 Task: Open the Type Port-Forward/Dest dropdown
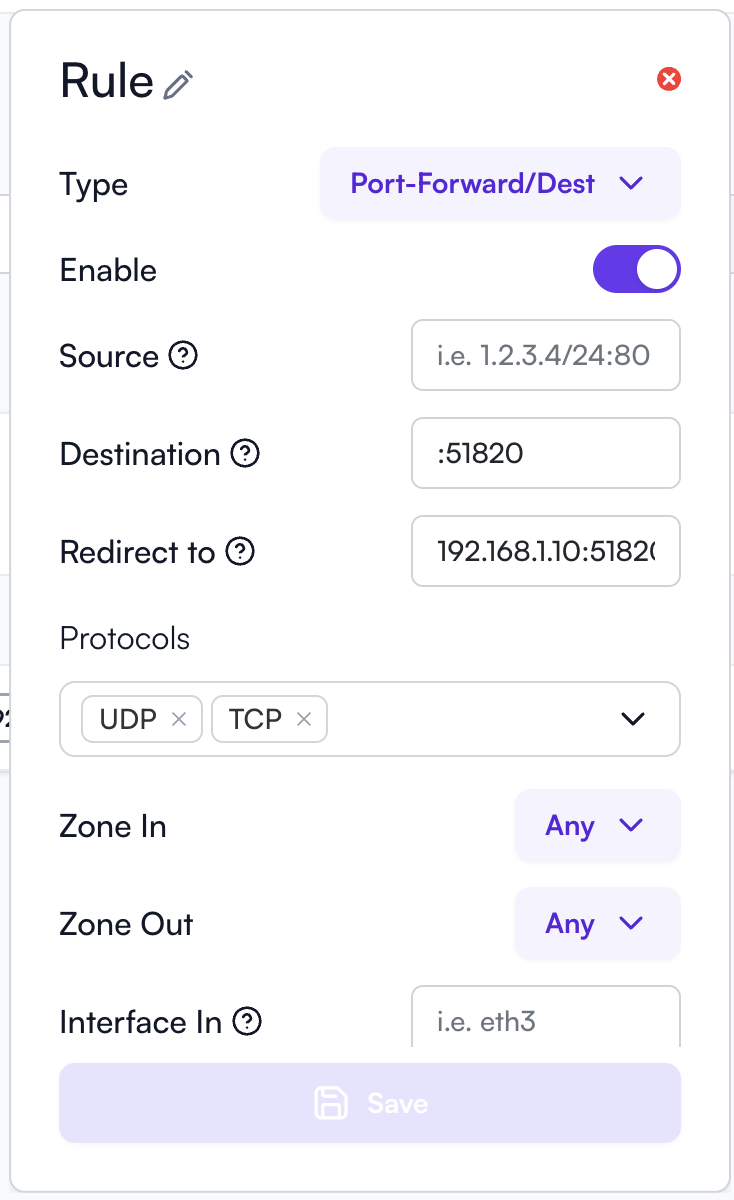point(500,184)
